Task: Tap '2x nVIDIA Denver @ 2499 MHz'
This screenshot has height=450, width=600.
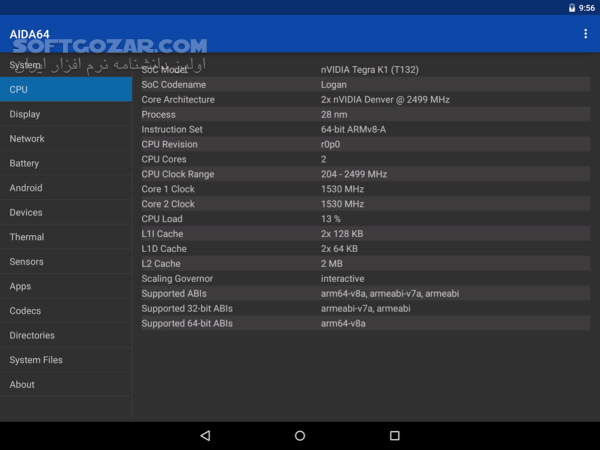Action: point(385,99)
